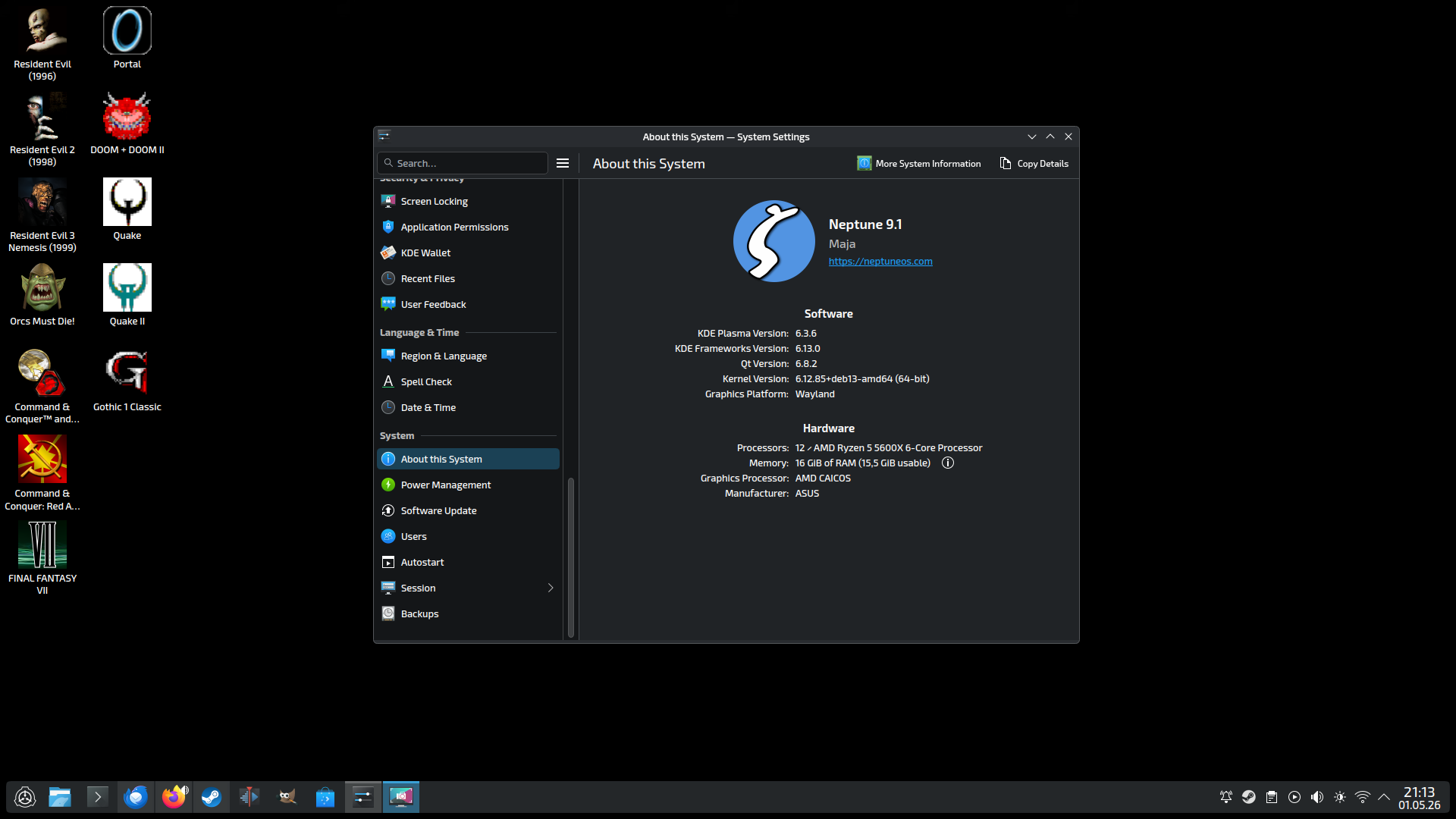Select the Quake desktop icon
This screenshot has width=1456, height=819.
(x=127, y=209)
